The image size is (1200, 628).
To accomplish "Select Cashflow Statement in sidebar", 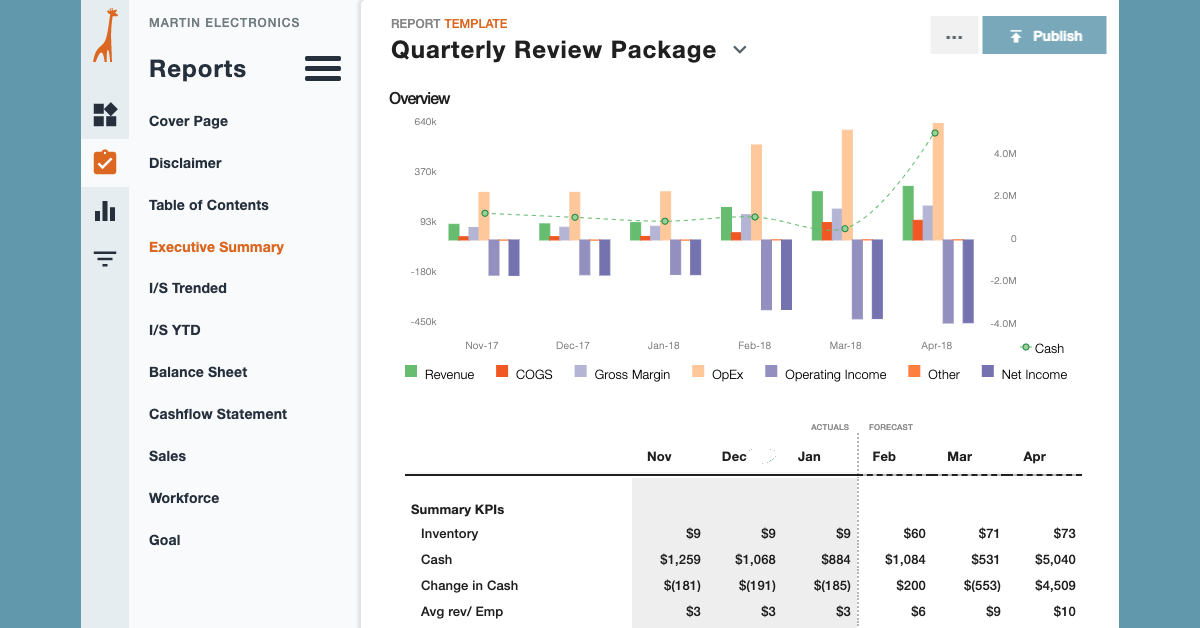I will pos(218,414).
